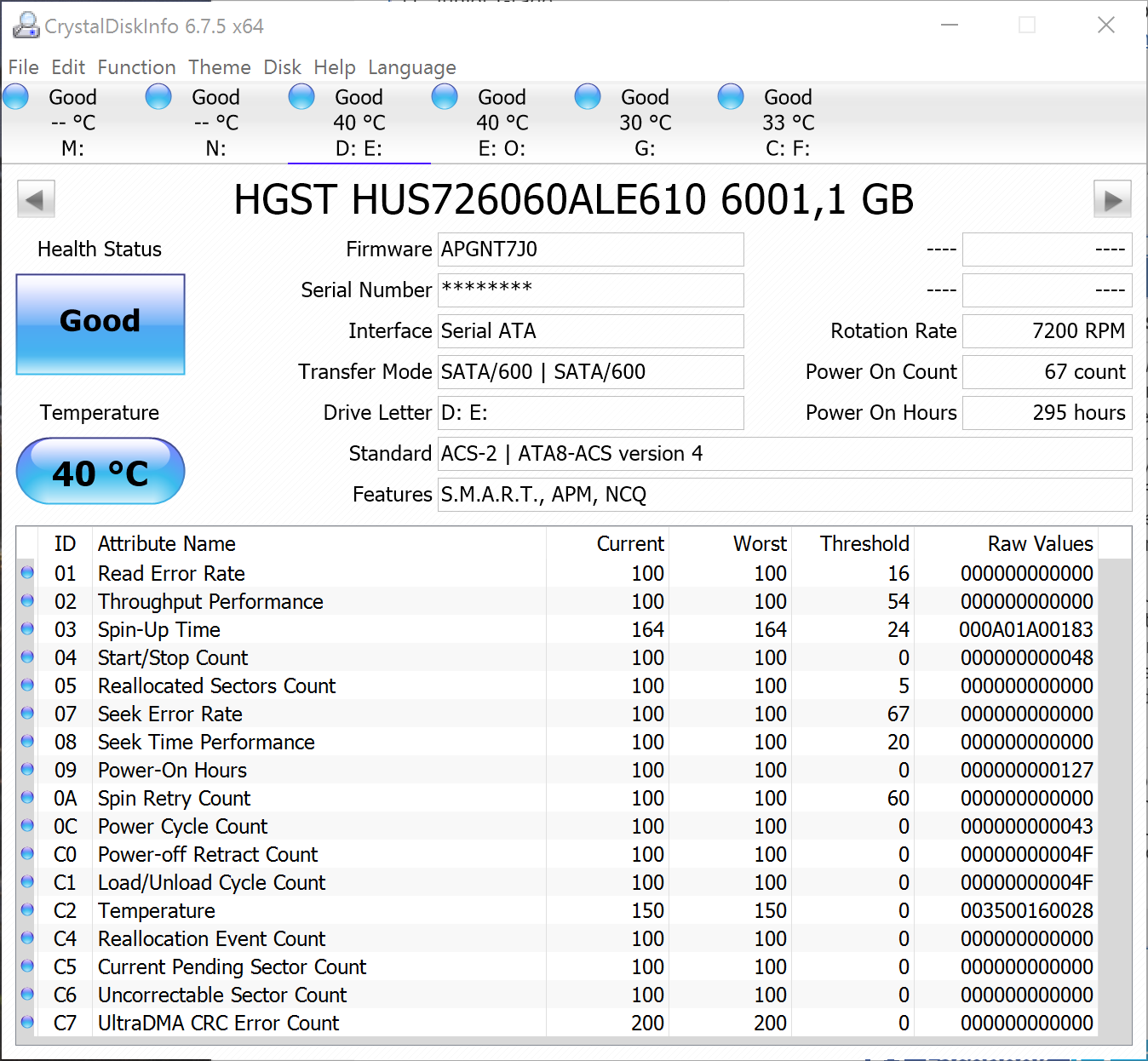Click status icon of Start/Stop Count row
This screenshot has width=1148, height=1061.
point(27,657)
